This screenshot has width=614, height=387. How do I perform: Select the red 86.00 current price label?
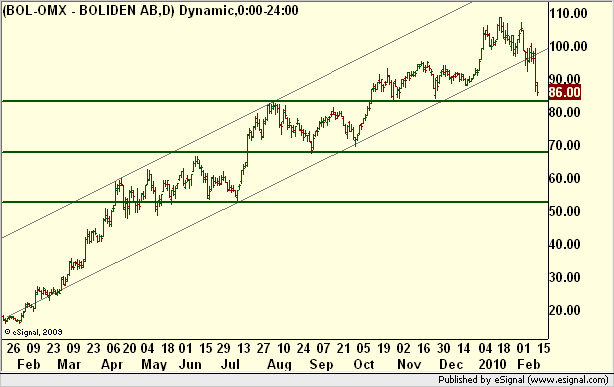pos(565,92)
